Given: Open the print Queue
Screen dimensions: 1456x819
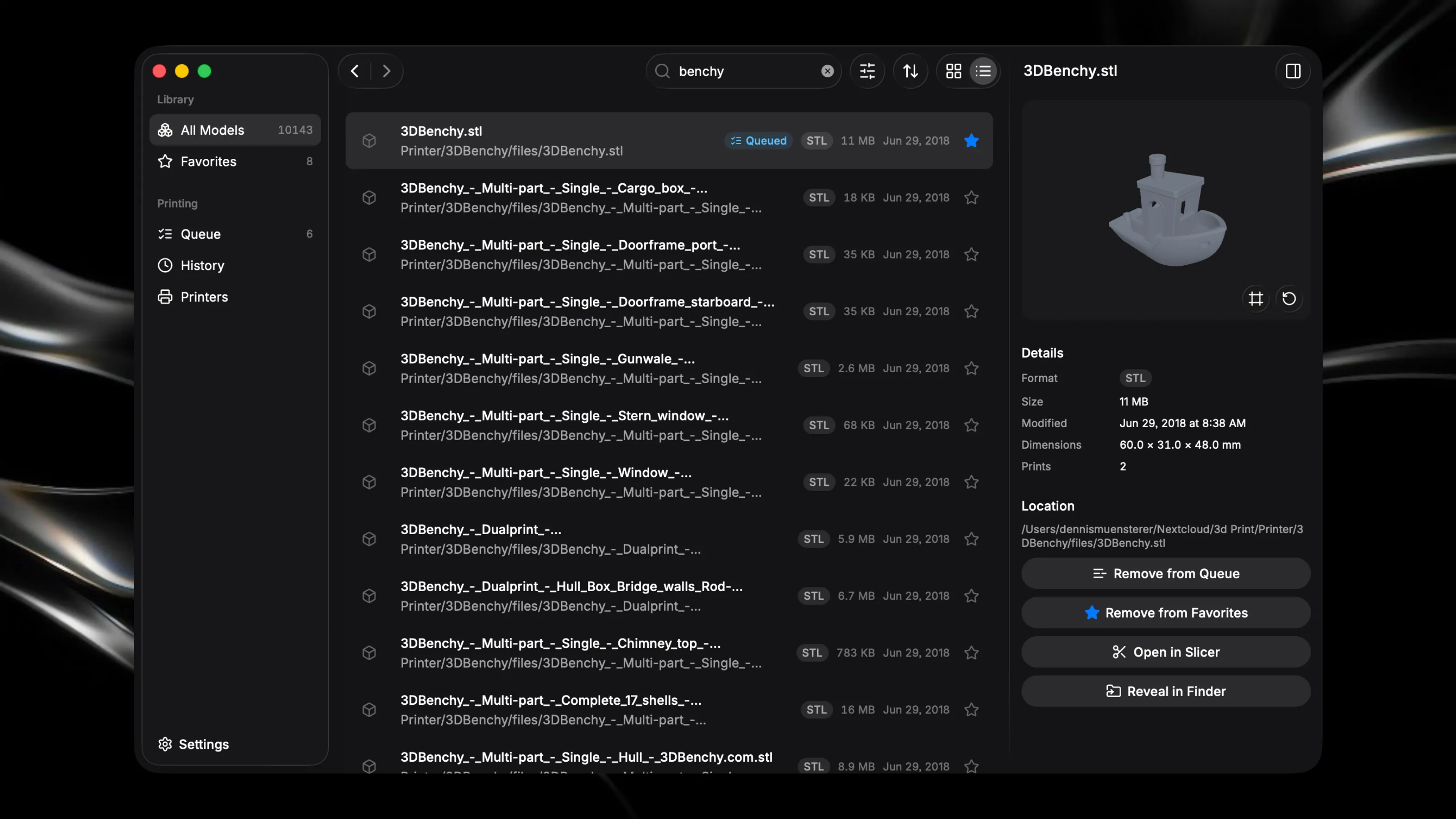Looking at the screenshot, I should click(x=235, y=234).
